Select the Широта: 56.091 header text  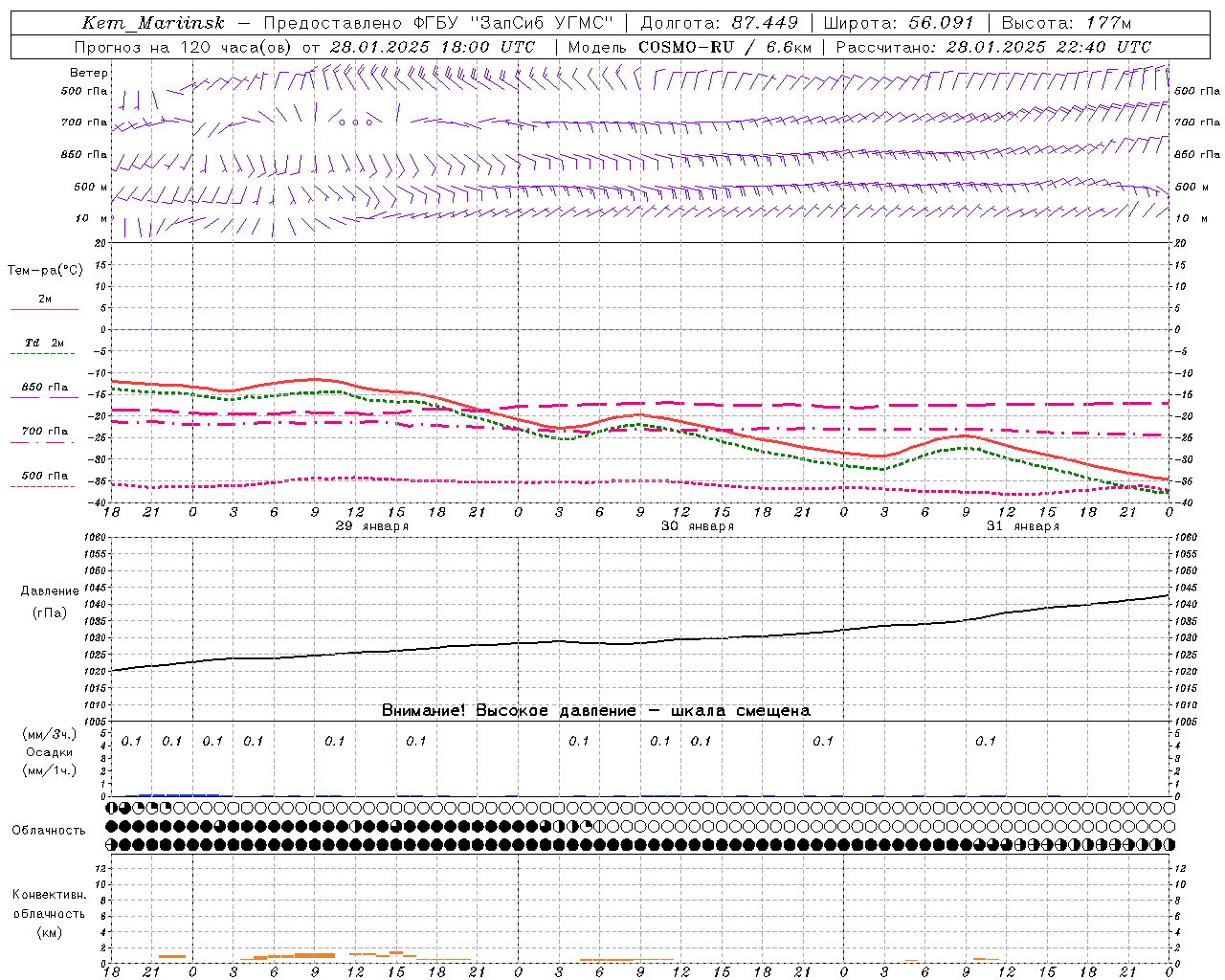click(899, 23)
